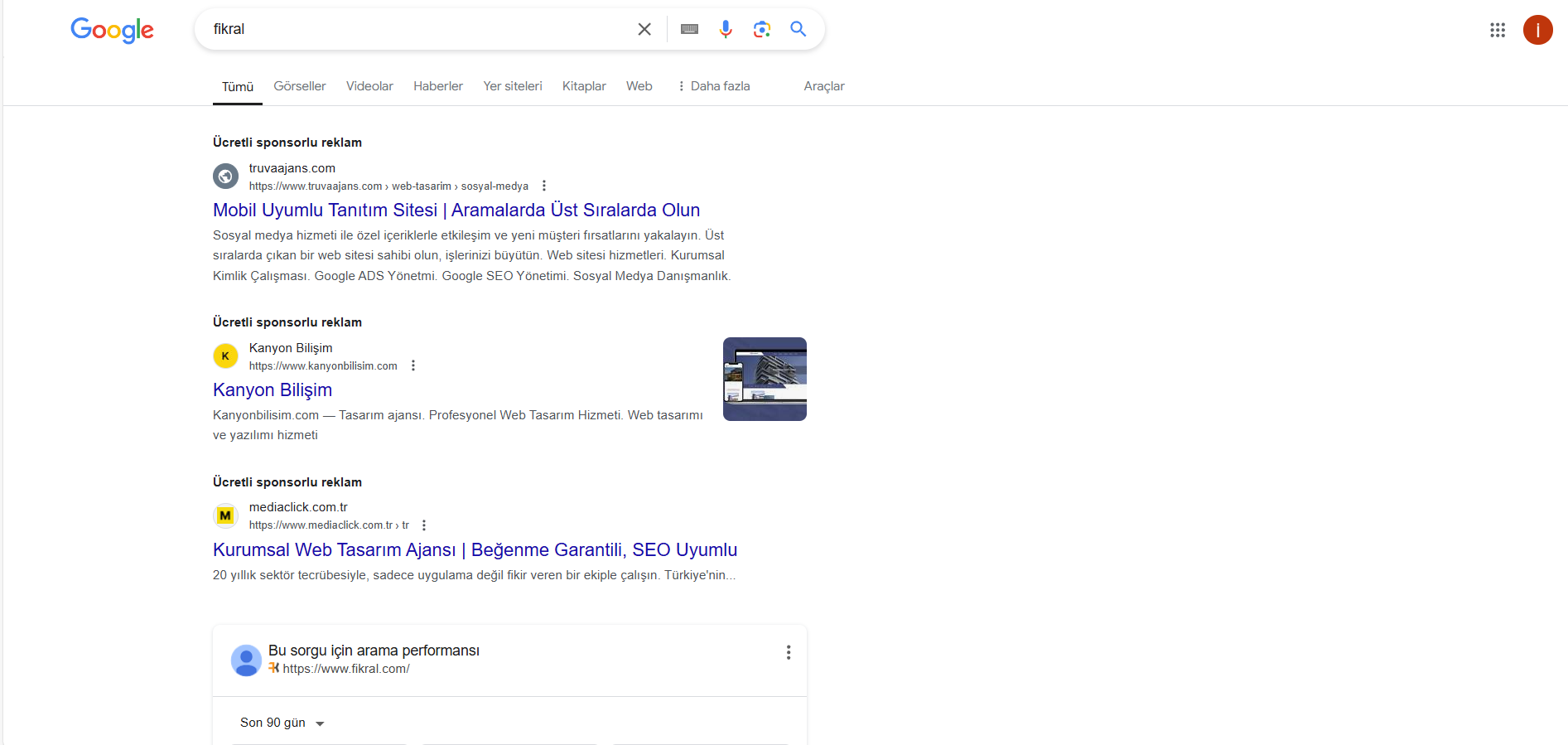Open the Mobil Uyumlu Tanıtım Sitesi ad link
Image resolution: width=1568 pixels, height=745 pixels.
pos(456,210)
